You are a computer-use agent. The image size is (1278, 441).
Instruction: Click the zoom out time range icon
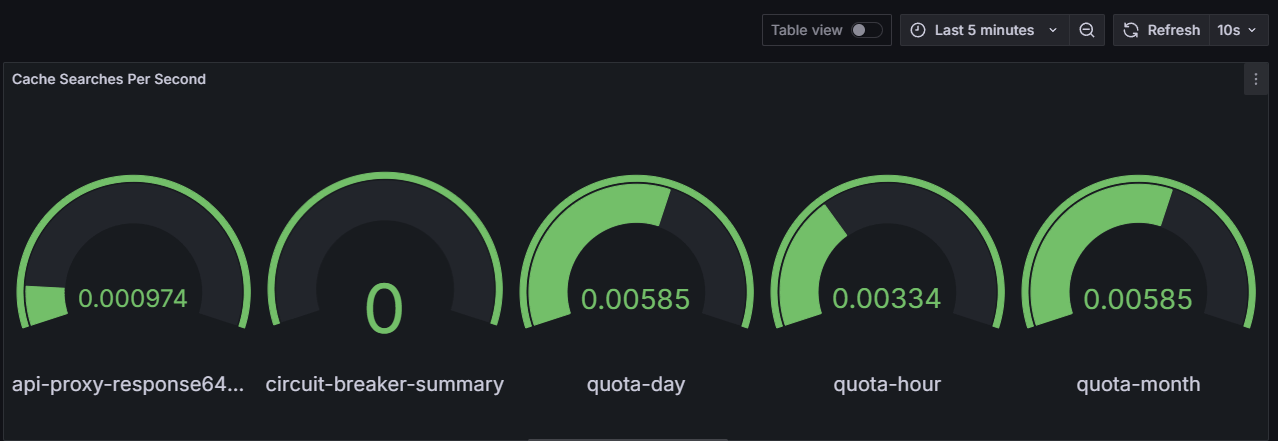click(1087, 30)
